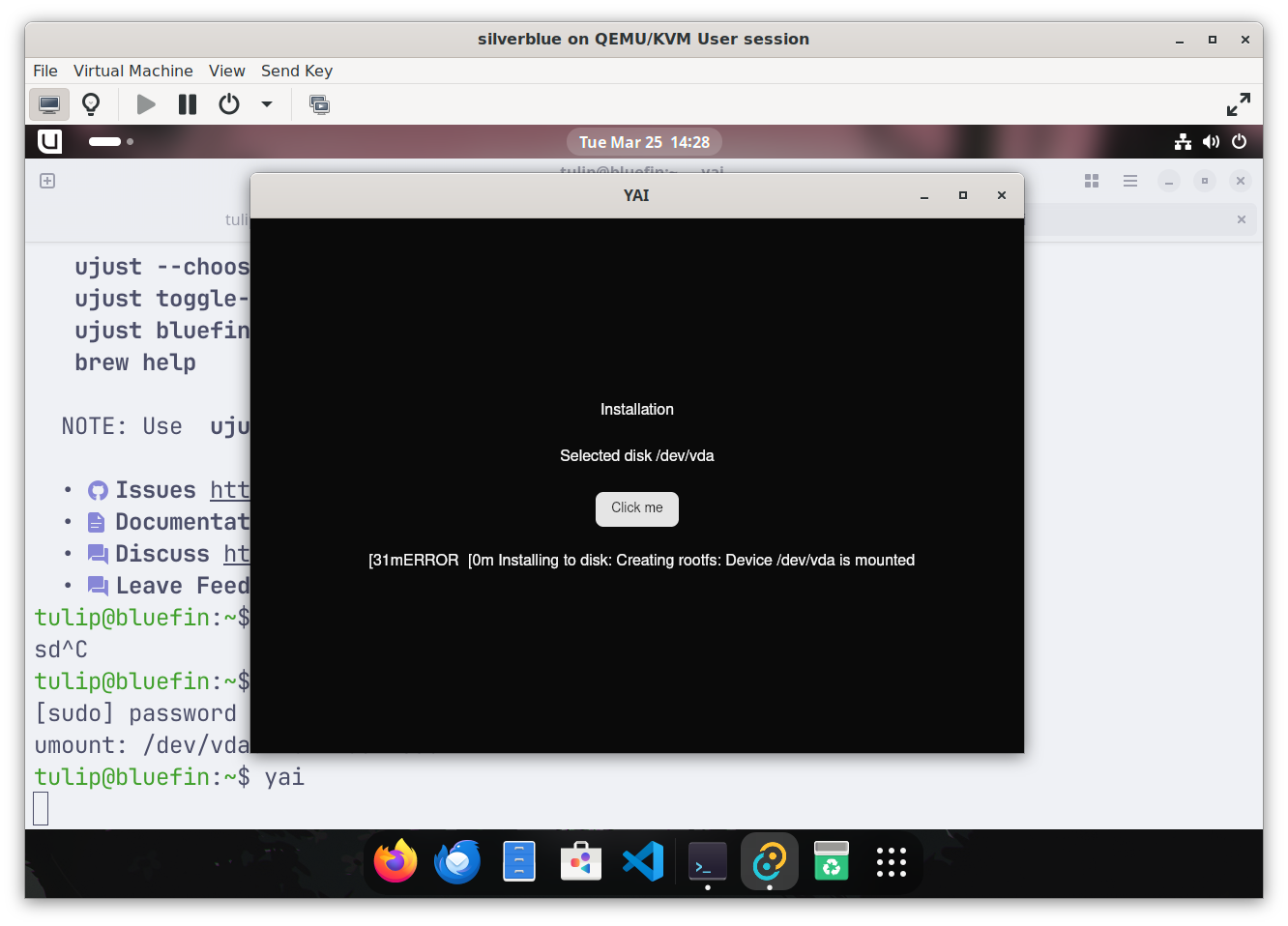The height and width of the screenshot is (926, 1288).
Task: Open the clock showing Tue Mar 25 14:28
Action: 644,142
